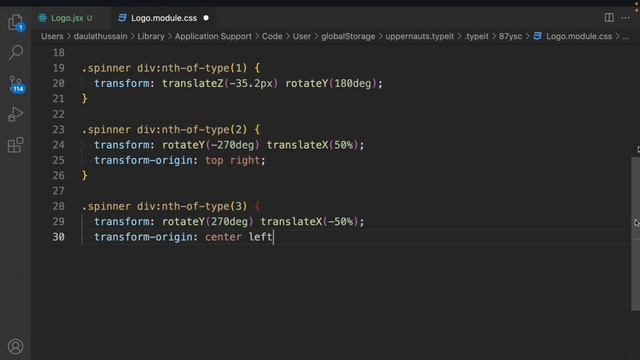Click the vertical scrollbar thumb in the editor
640x360 pixels.
click(636, 233)
